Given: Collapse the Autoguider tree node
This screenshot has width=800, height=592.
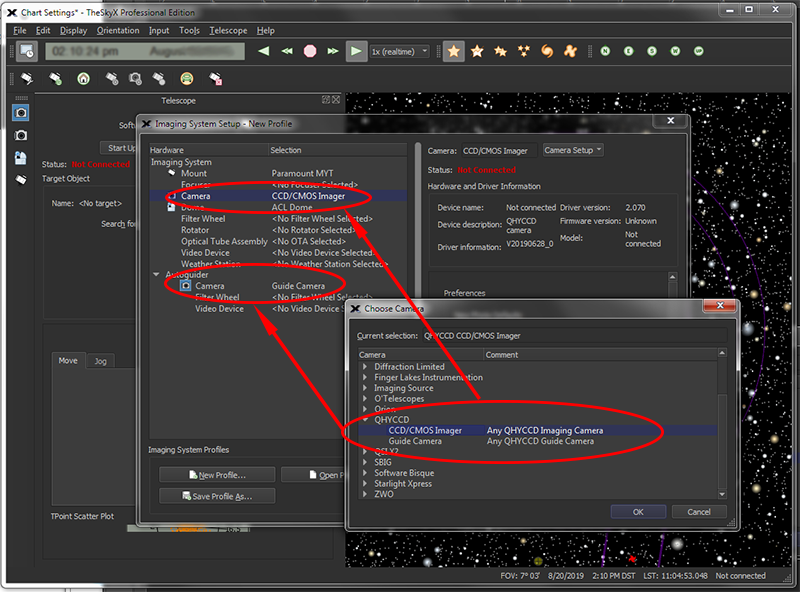Looking at the screenshot, I should pyautogui.click(x=156, y=275).
